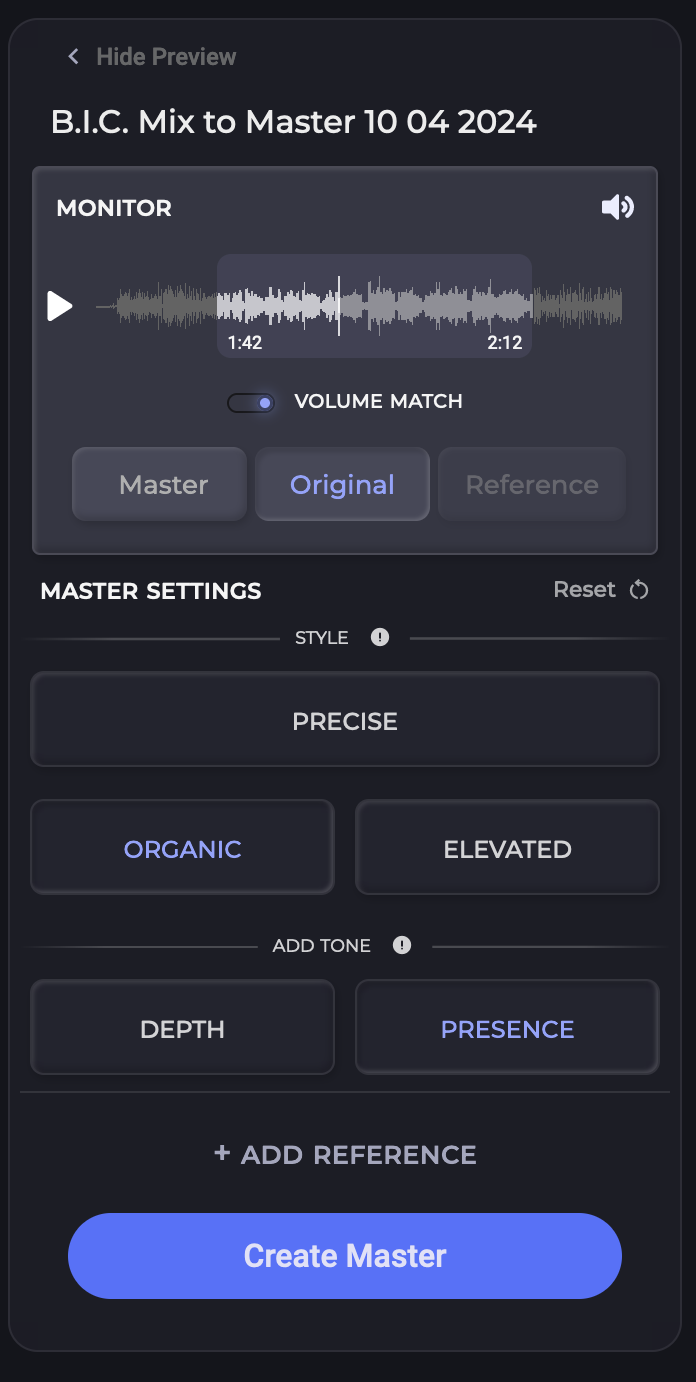Select the Depth tone option
Viewport: 696px width, 1382px height.
182,1027
